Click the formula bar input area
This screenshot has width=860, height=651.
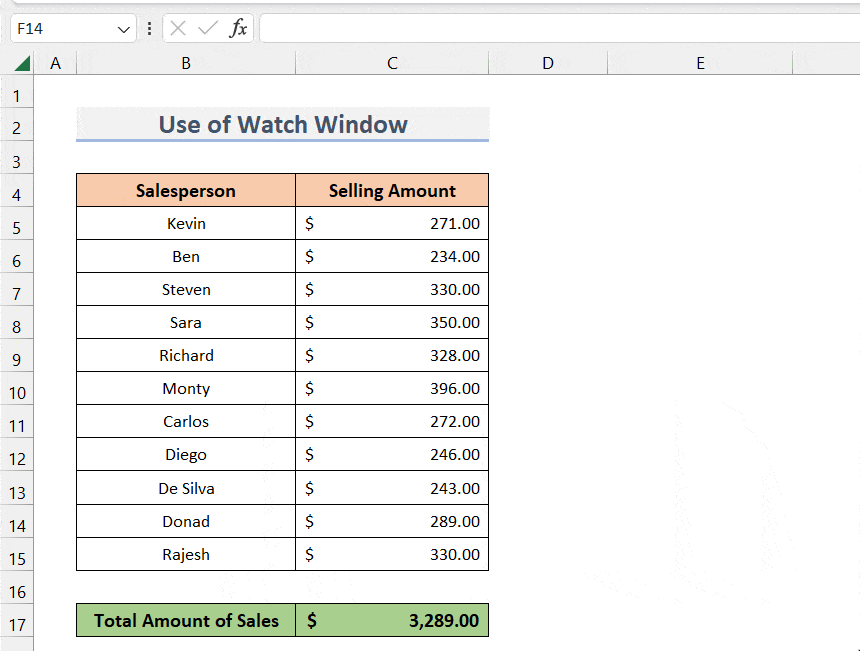pos(559,29)
